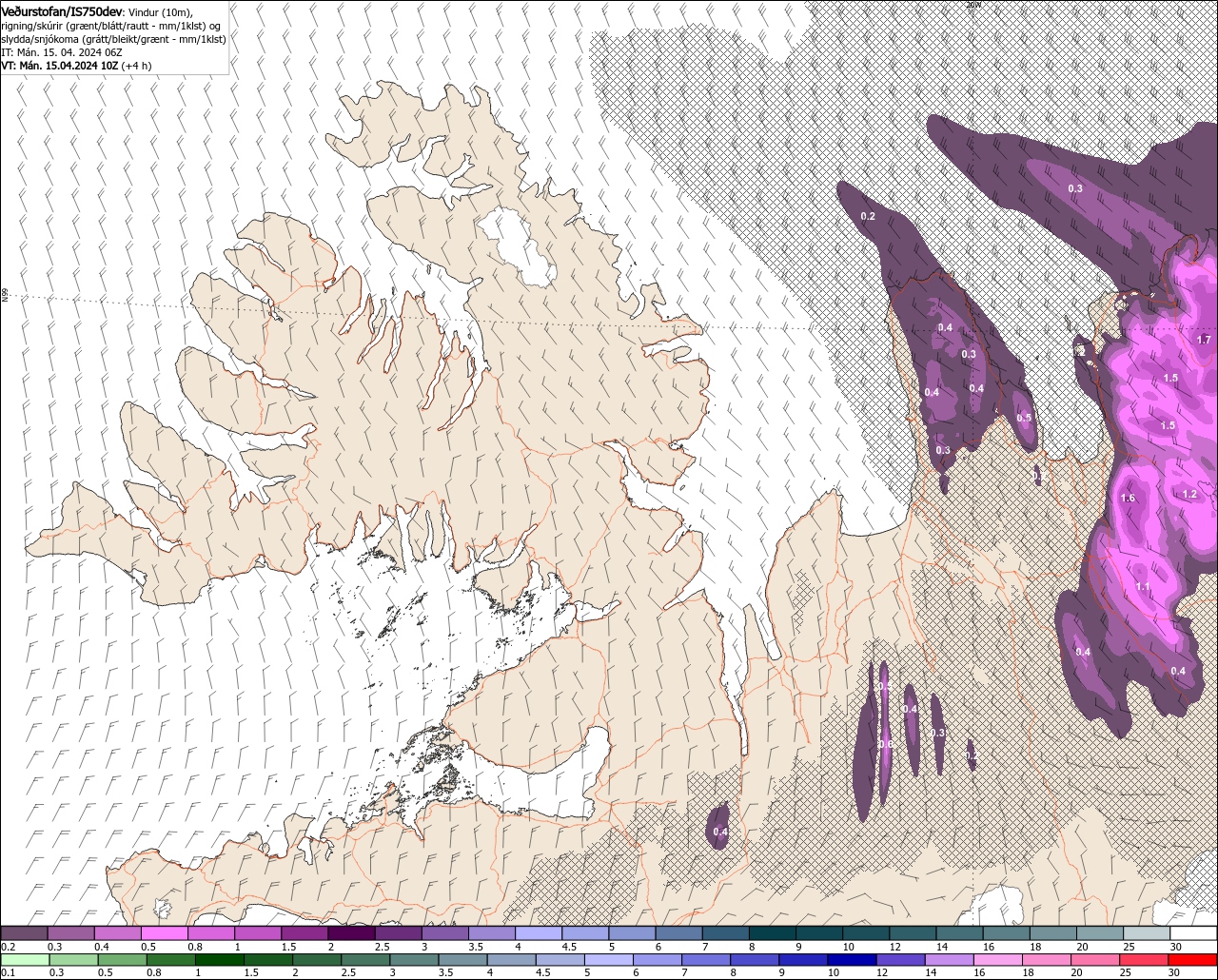Click the 0.2 value label on the map
The height and width of the screenshot is (980, 1218).
[x=868, y=217]
